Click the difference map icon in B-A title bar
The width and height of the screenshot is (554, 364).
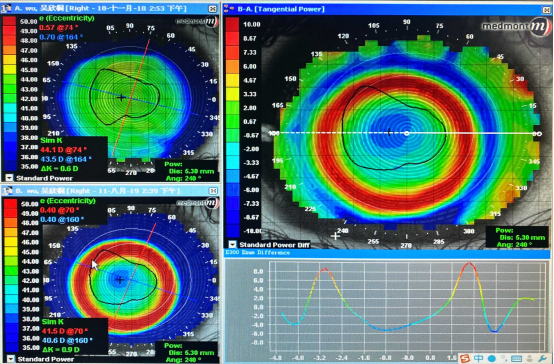pyautogui.click(x=229, y=9)
